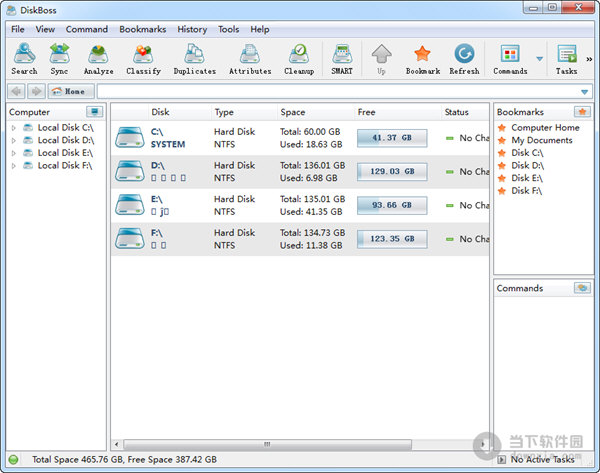Click the No Active Tasks play icon

coord(501,460)
